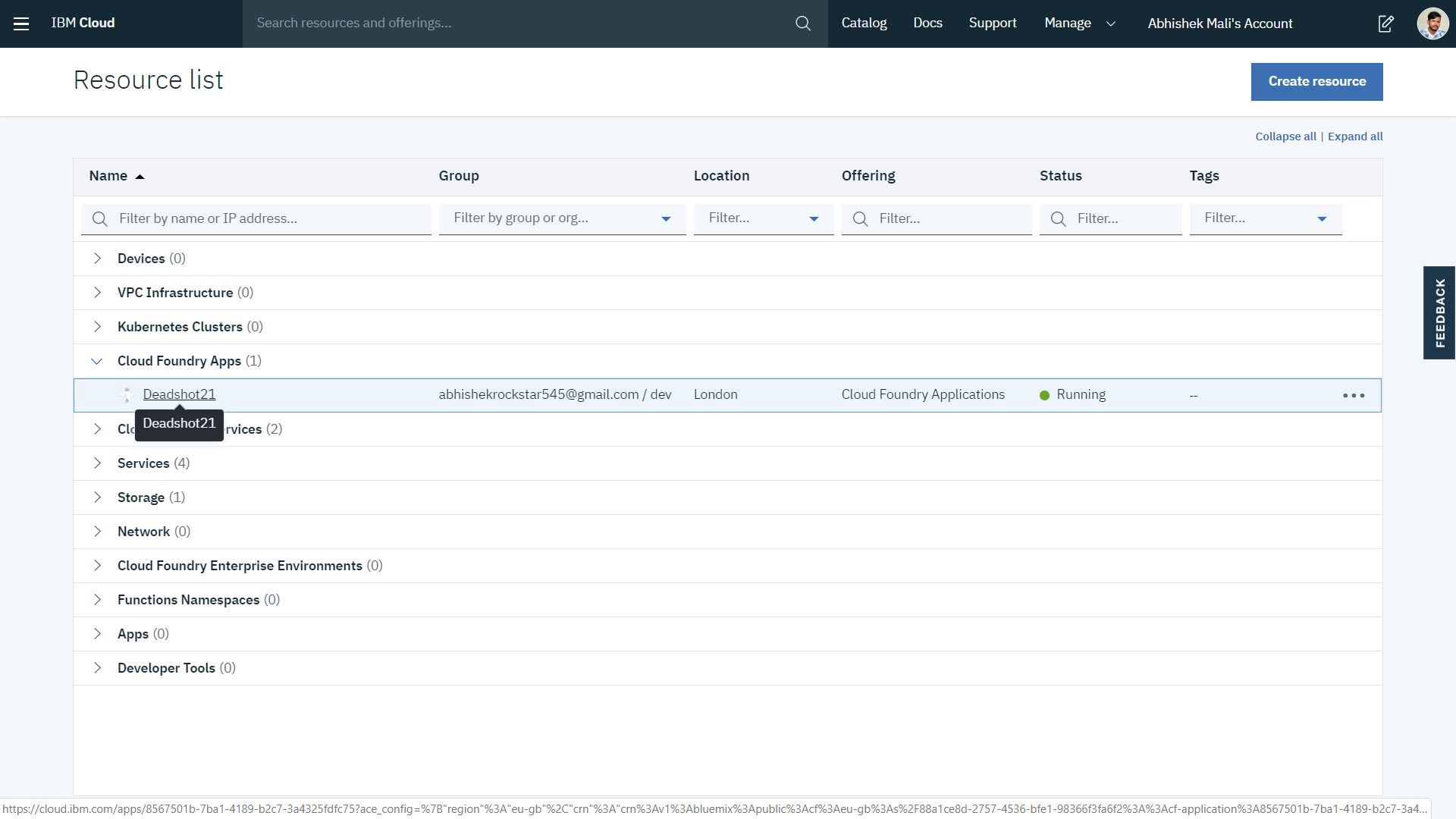The width and height of the screenshot is (1456, 819).
Task: Expand Cloud Foundry Enterprise Environments section
Action: [x=97, y=566]
